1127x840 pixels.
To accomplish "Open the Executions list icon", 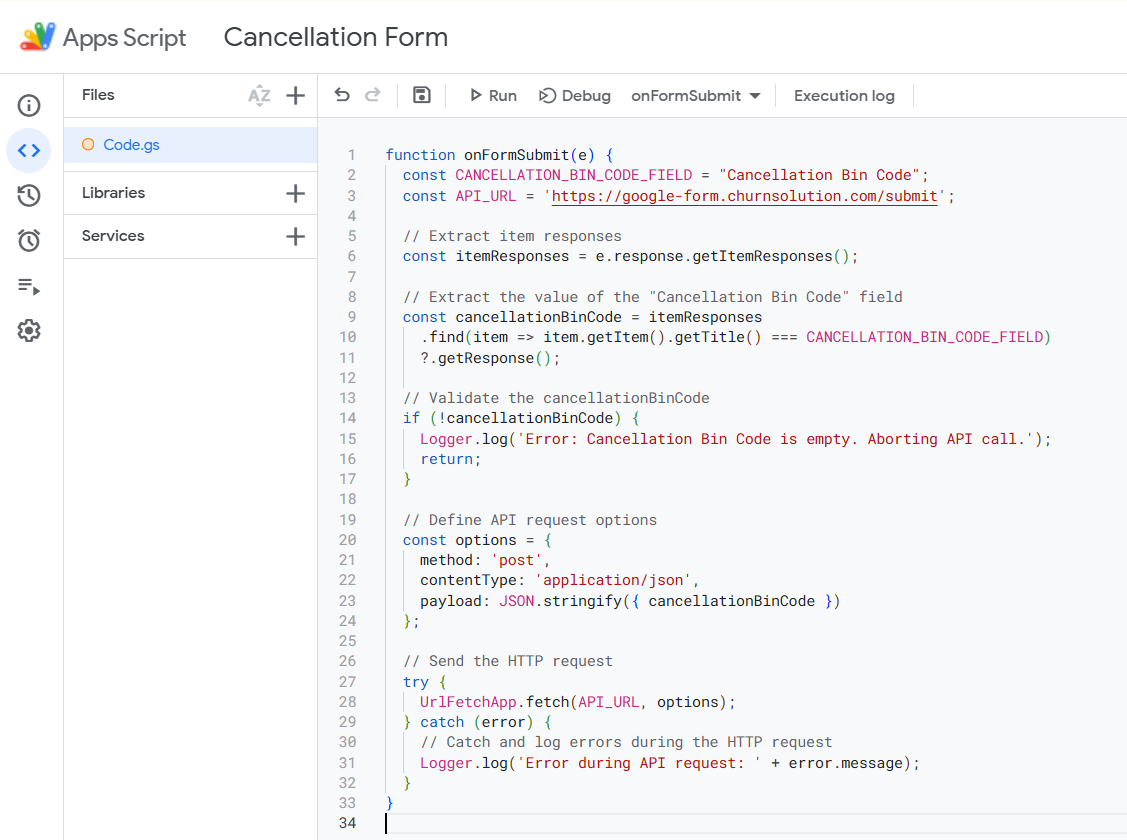I will pos(29,286).
